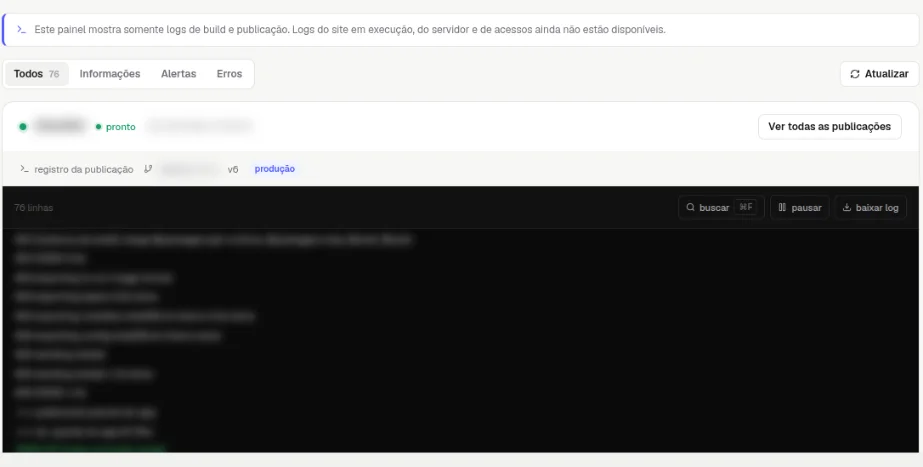
Task: Click the Atualizar button
Action: pyautogui.click(x=879, y=74)
